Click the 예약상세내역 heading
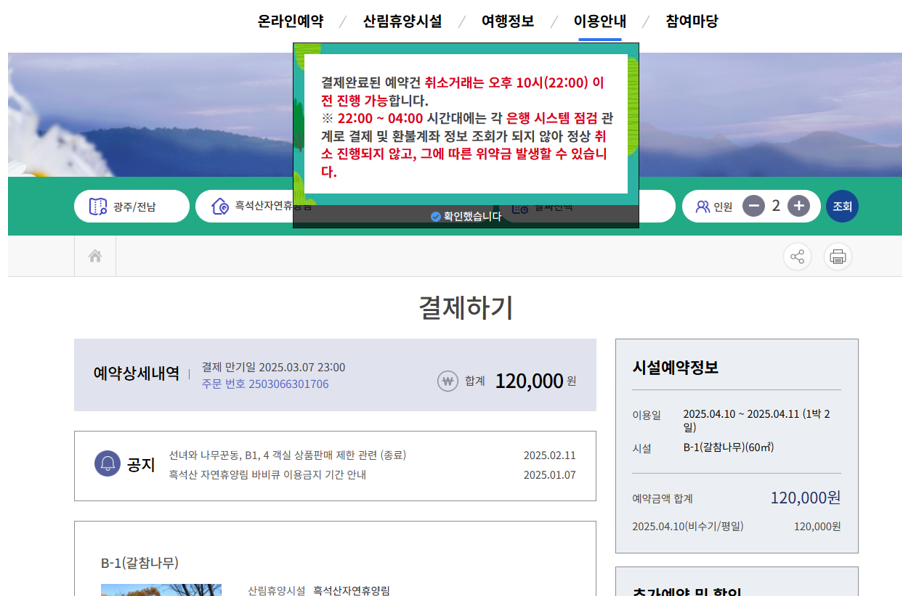This screenshot has width=902, height=596. click(136, 373)
